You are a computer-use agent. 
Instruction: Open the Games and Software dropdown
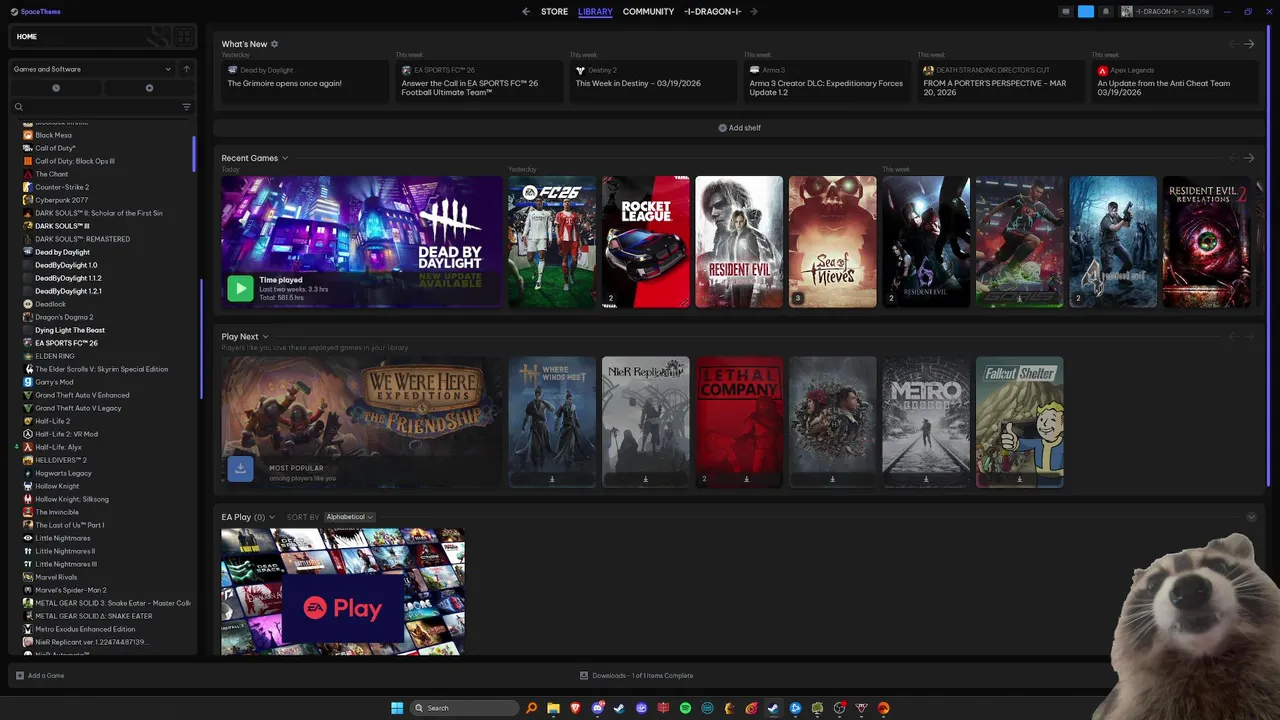[92, 69]
